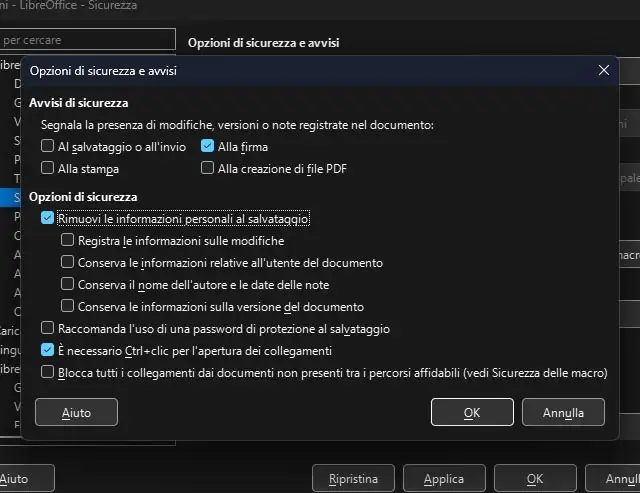Check 'Conserva le informazioni sulla versione' box
640x493 pixels.
pyautogui.click(x=68, y=307)
